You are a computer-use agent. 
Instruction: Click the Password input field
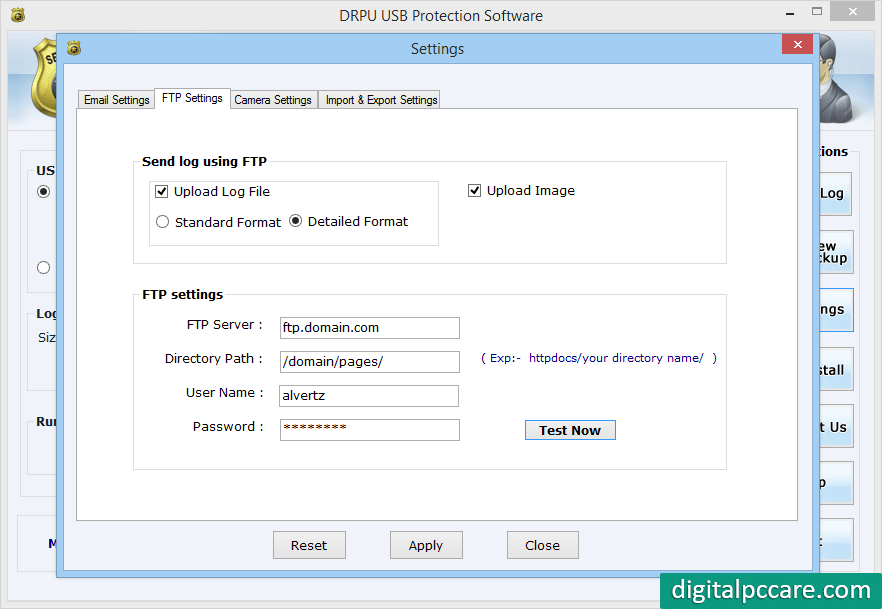click(370, 430)
